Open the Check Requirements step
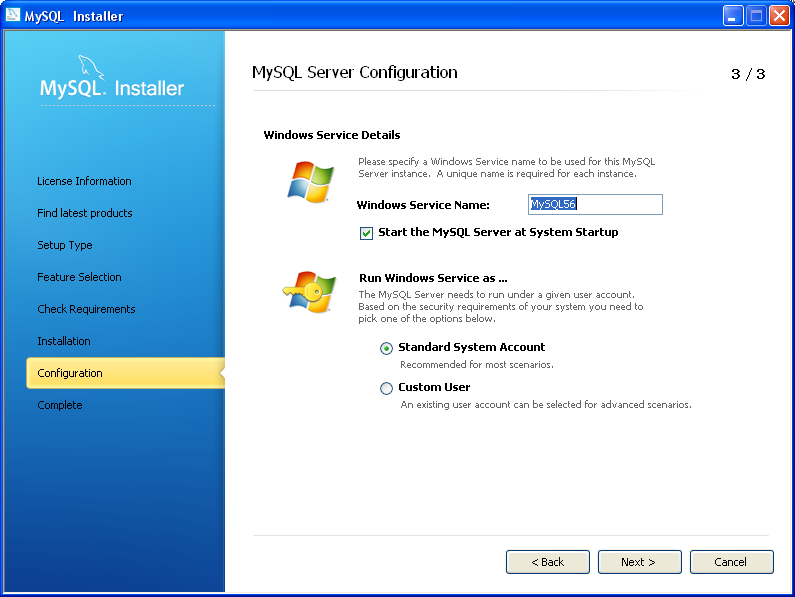The image size is (795, 597). 86,309
